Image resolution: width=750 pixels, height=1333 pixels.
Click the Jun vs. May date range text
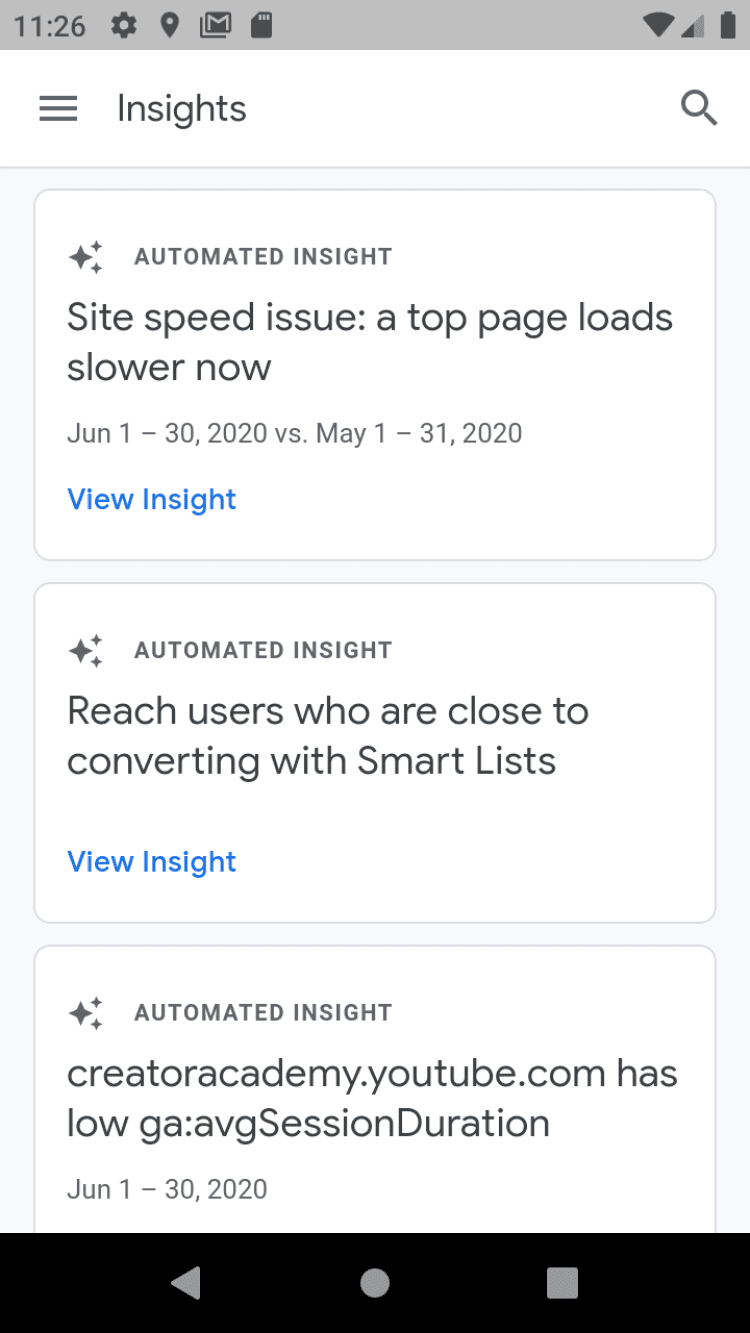pos(294,433)
